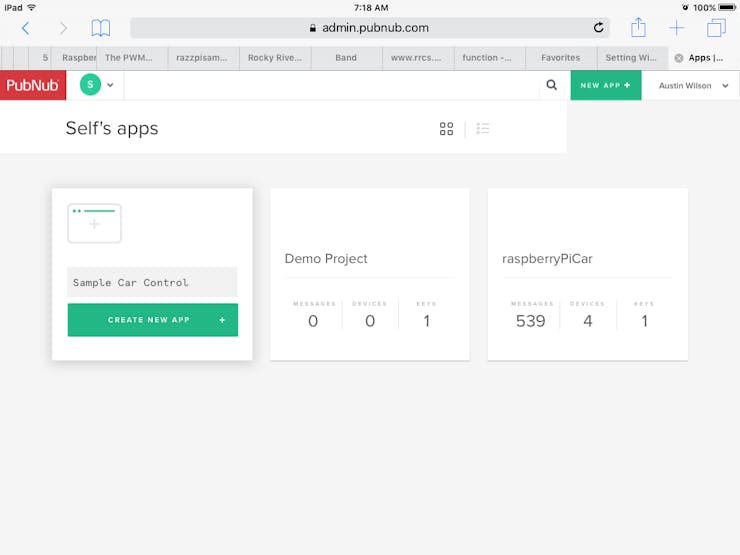Switch to the Raspber browser tab
Viewport: 740px width, 555px height.
pyautogui.click(x=74, y=58)
